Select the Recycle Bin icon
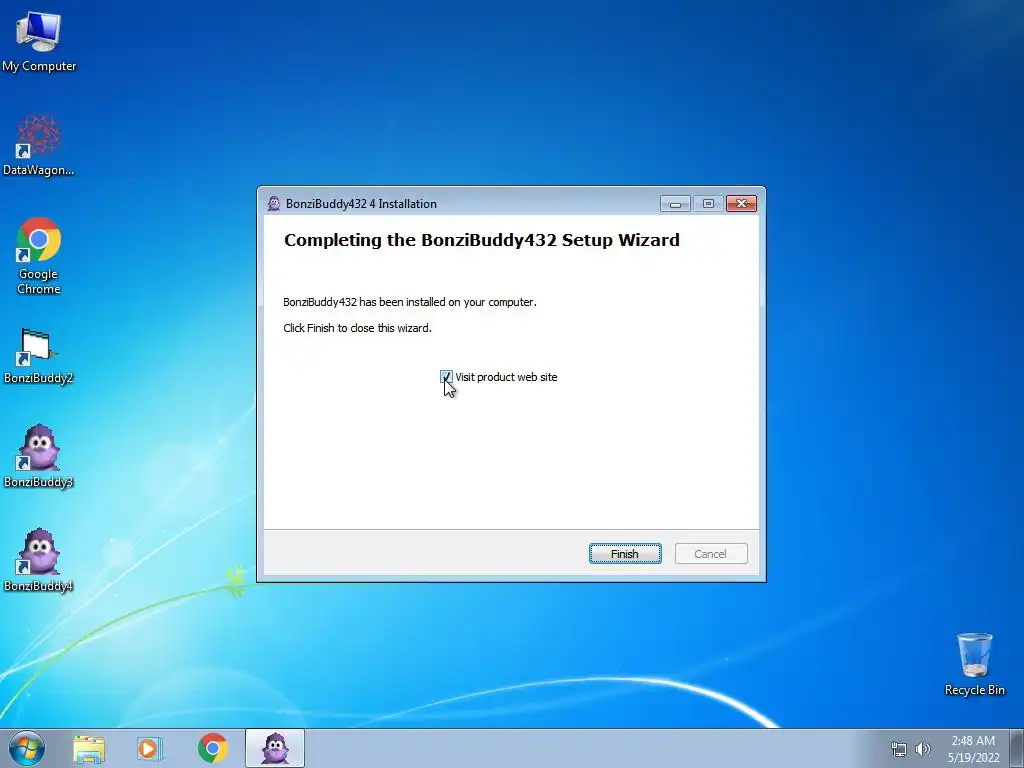1024x768 pixels. tap(974, 664)
